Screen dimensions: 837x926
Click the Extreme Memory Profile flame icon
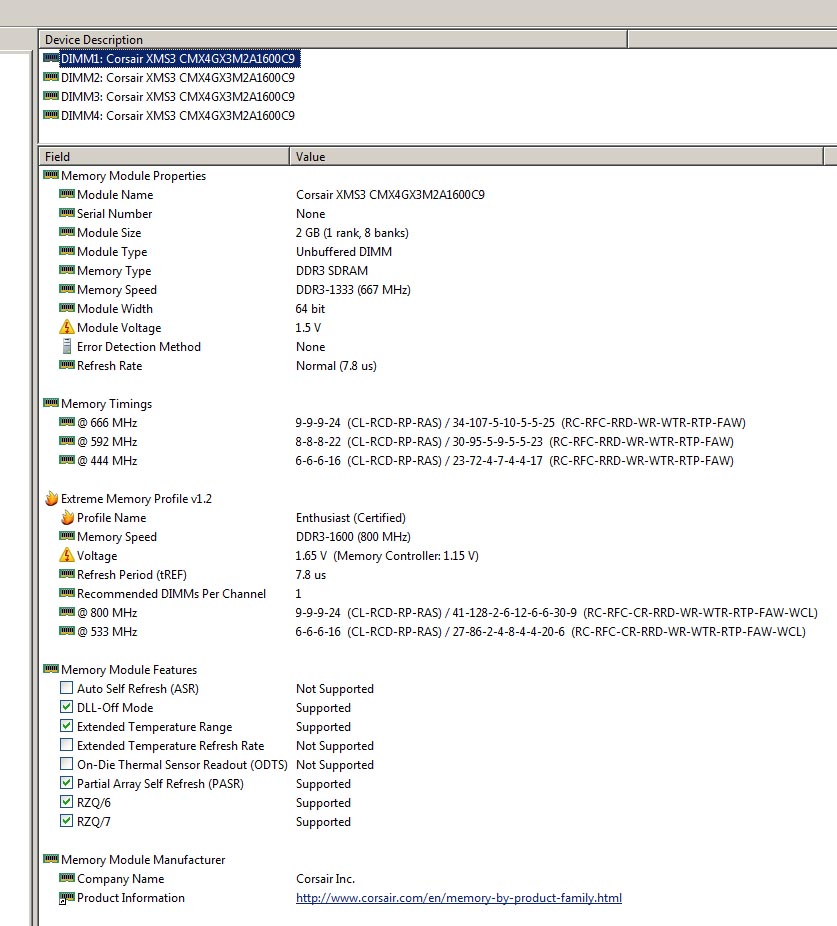(x=51, y=498)
